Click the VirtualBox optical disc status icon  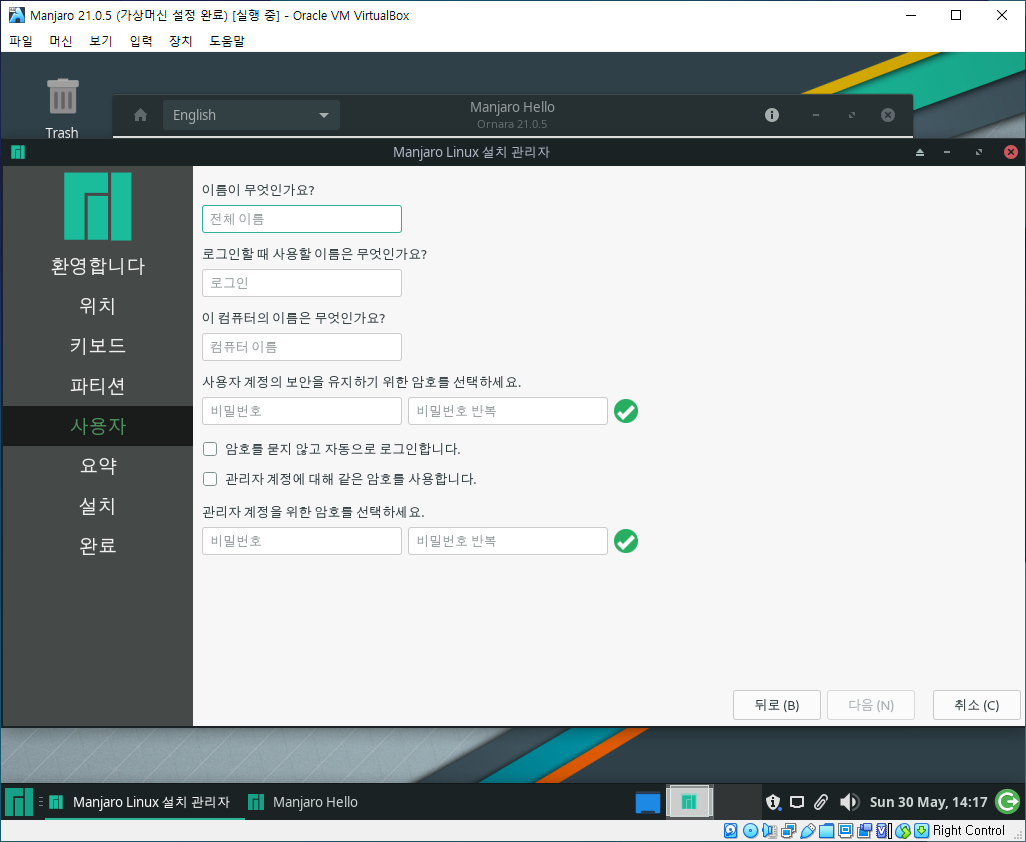click(x=751, y=831)
